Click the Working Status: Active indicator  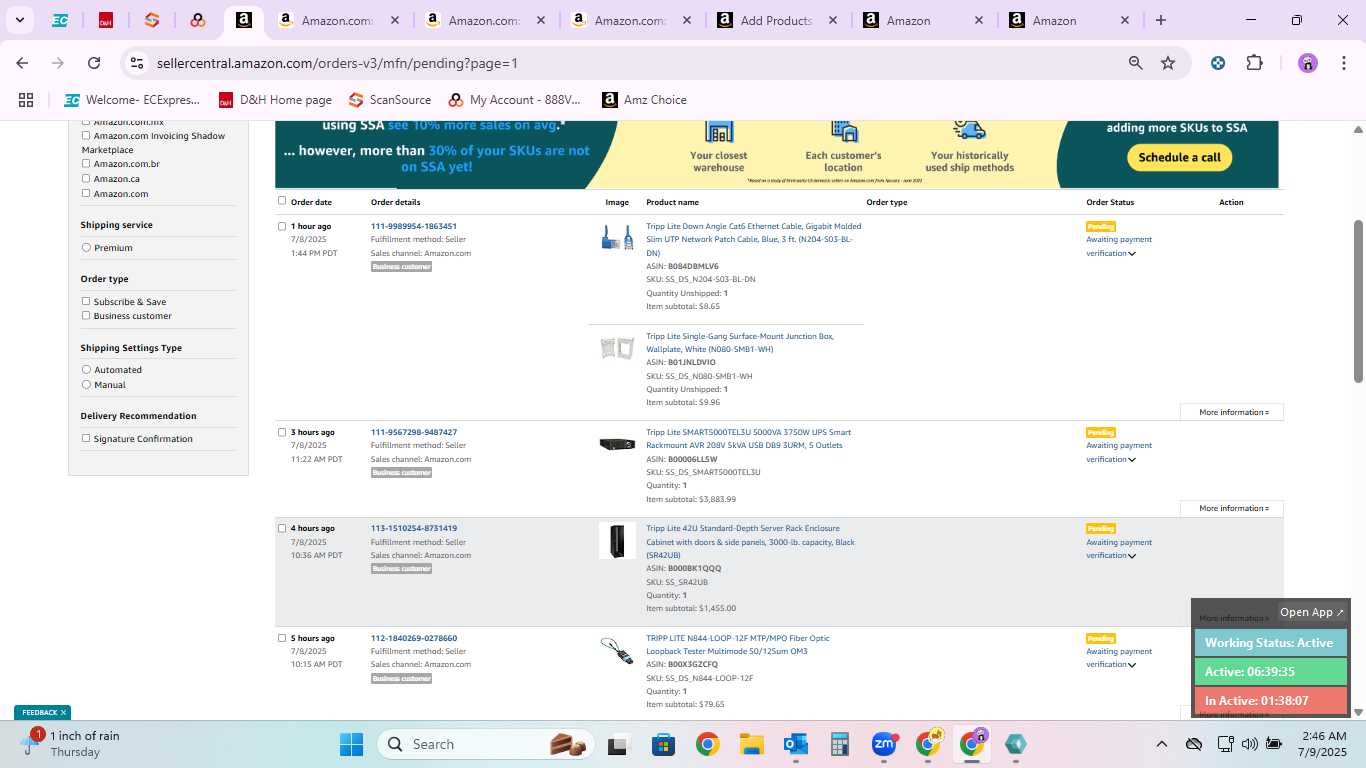coord(1270,643)
